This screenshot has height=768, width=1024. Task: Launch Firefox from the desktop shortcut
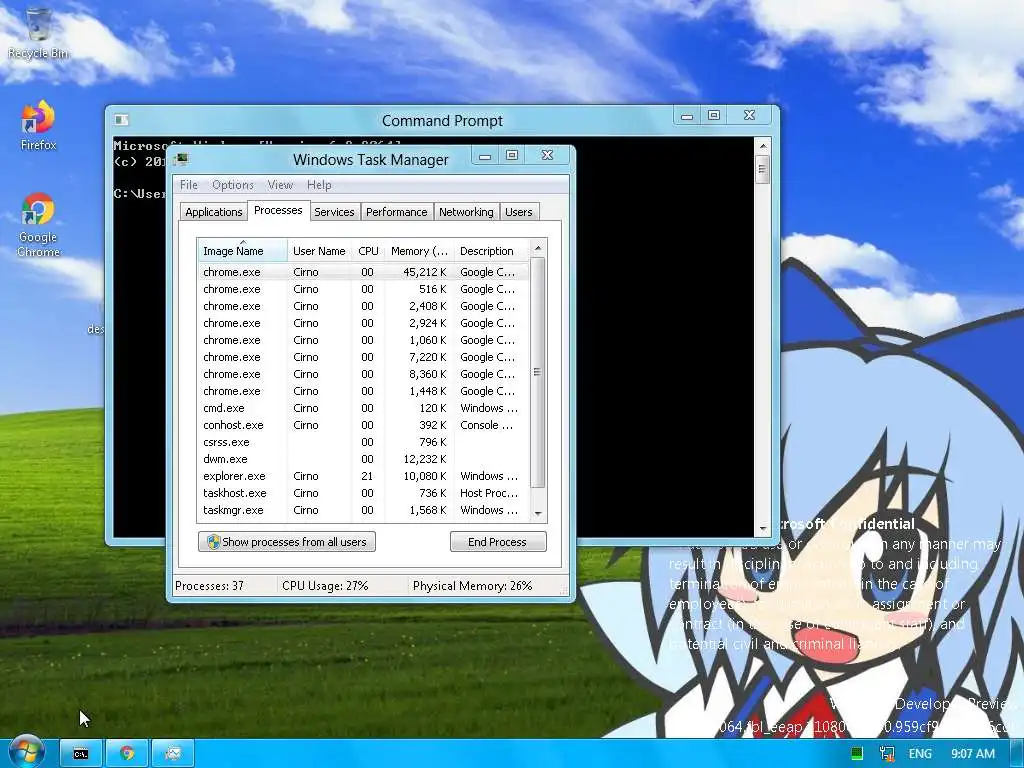click(x=38, y=126)
